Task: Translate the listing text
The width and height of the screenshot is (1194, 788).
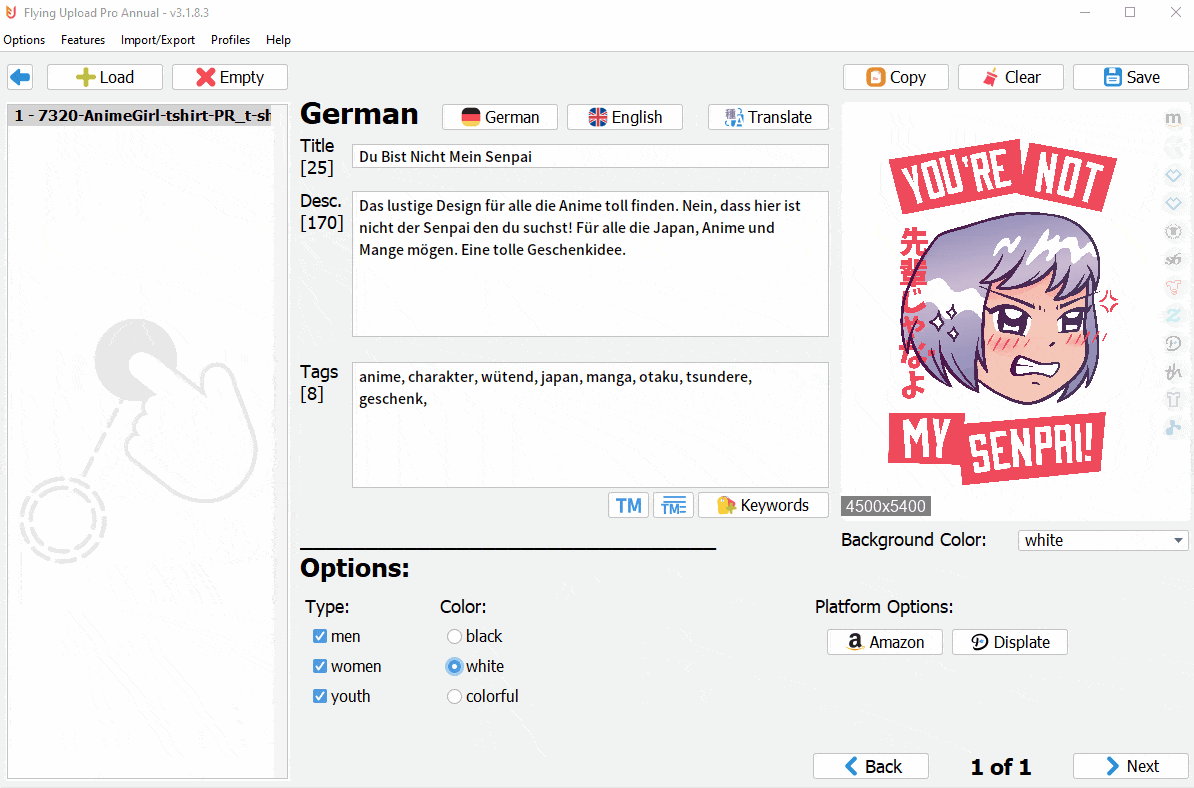Action: [768, 117]
